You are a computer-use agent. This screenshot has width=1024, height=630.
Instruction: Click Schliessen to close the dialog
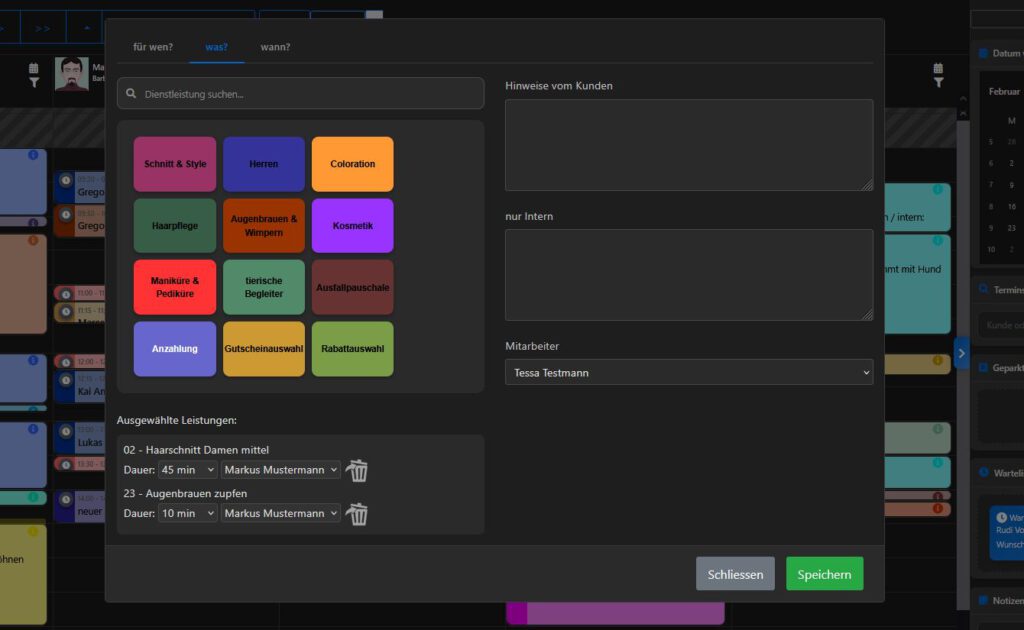click(735, 574)
